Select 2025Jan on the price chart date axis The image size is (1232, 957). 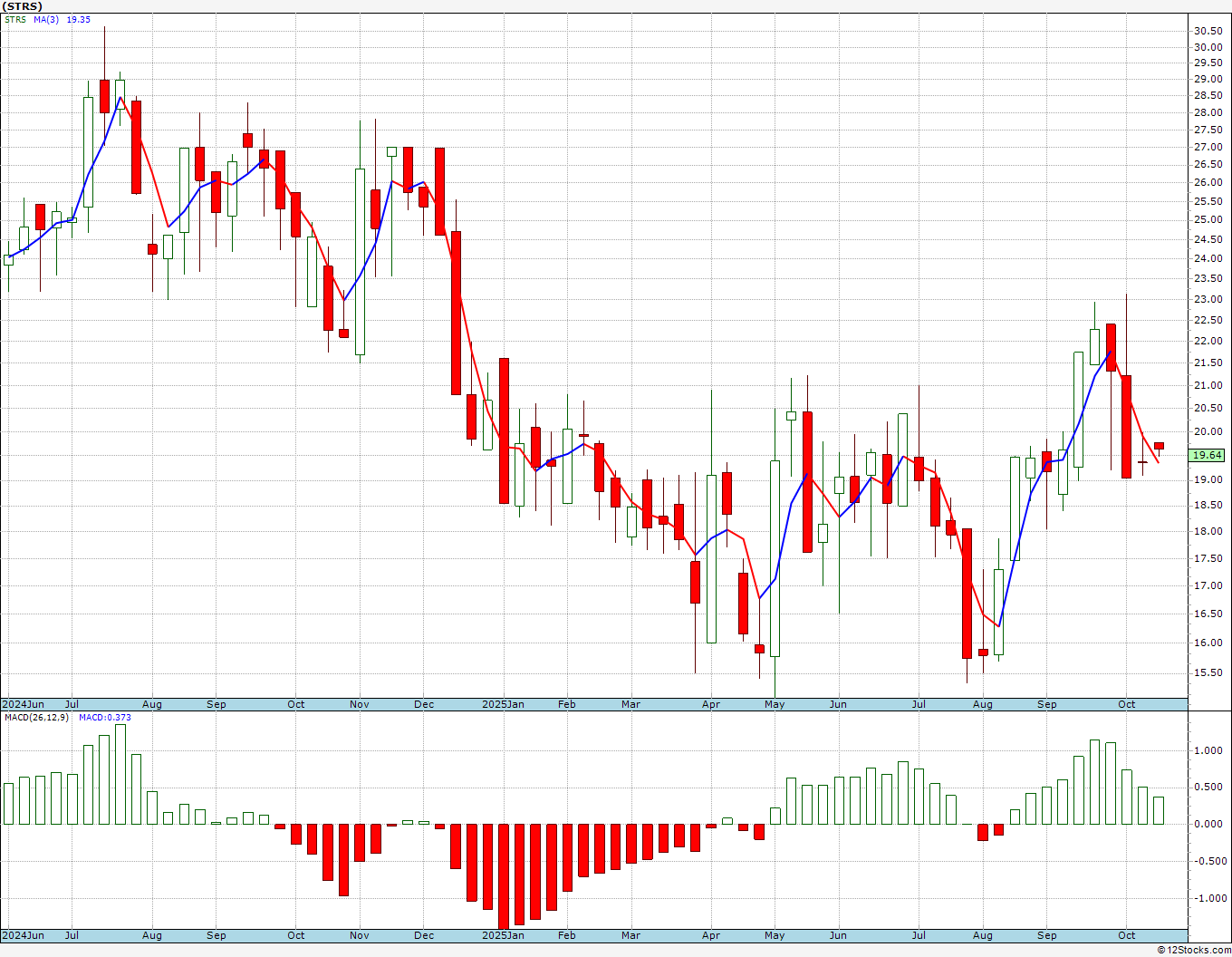click(503, 704)
